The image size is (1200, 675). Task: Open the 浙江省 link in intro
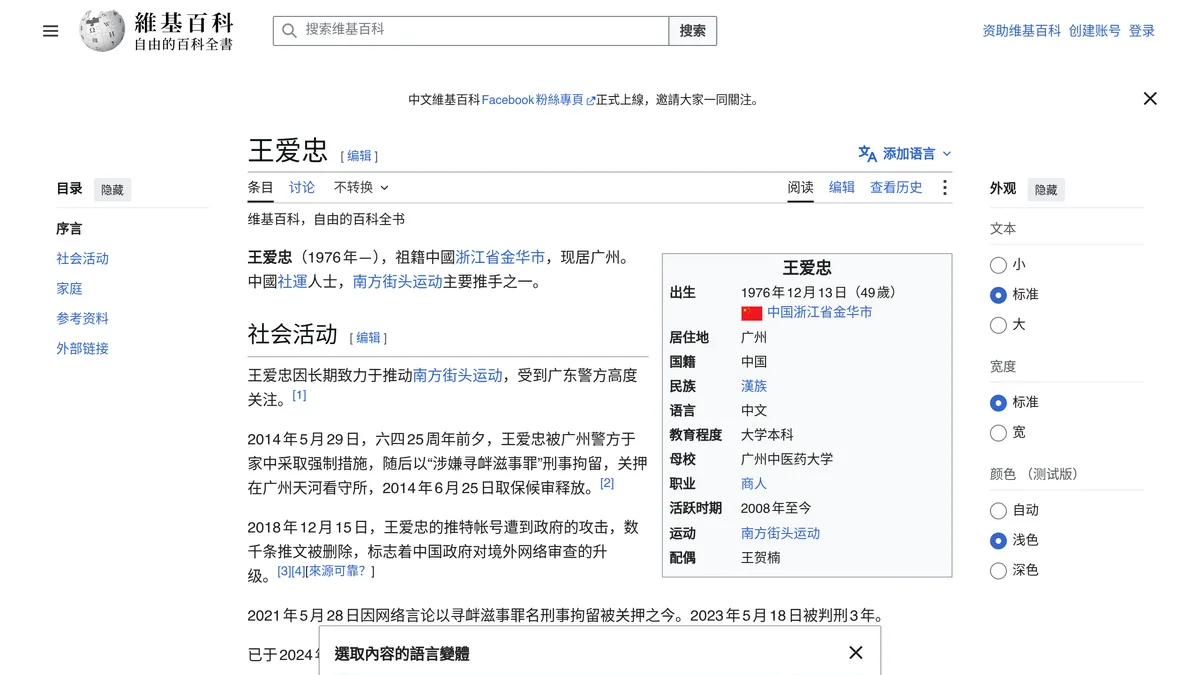click(x=477, y=258)
